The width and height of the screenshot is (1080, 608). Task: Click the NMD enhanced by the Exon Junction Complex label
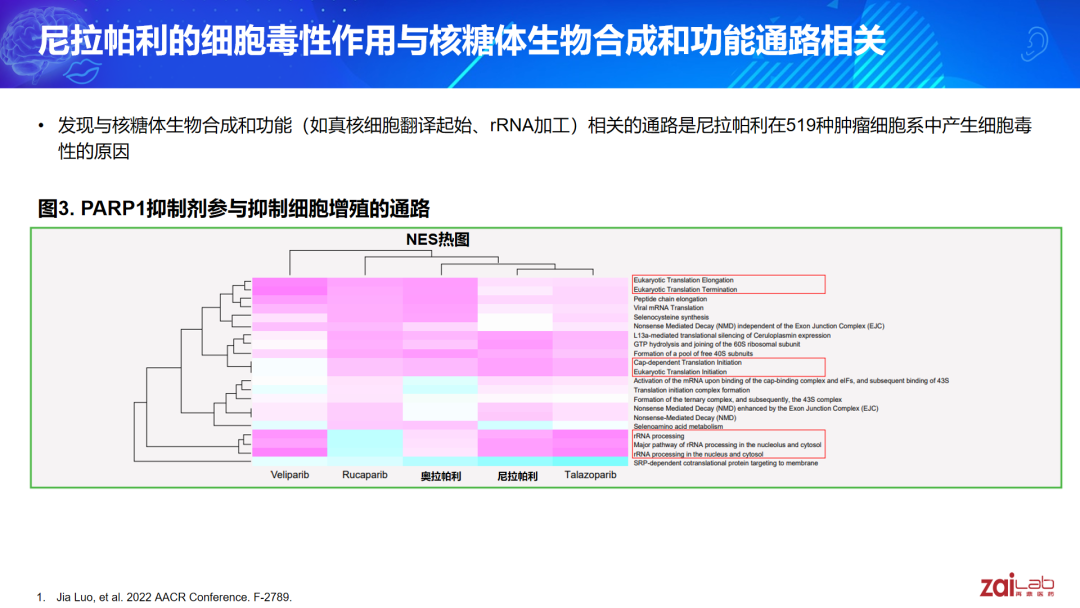coord(756,408)
